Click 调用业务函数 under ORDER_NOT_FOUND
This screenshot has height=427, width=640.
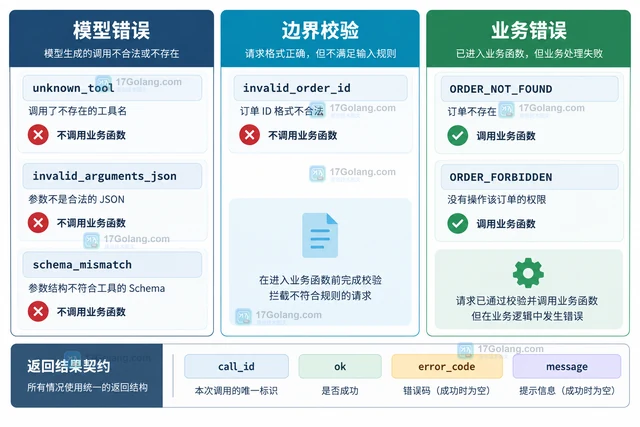(506, 136)
